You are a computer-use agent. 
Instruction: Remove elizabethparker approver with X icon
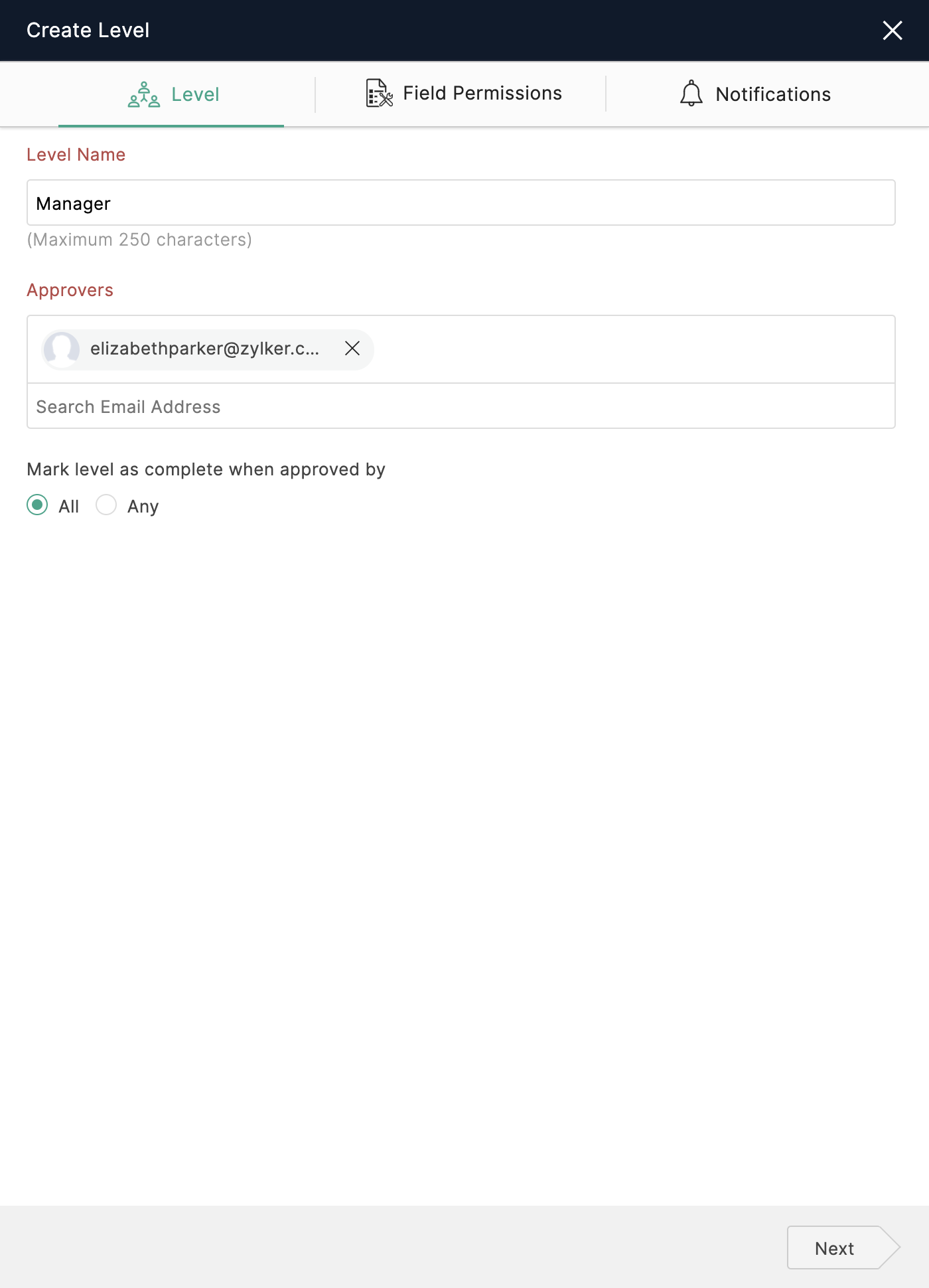click(x=352, y=349)
